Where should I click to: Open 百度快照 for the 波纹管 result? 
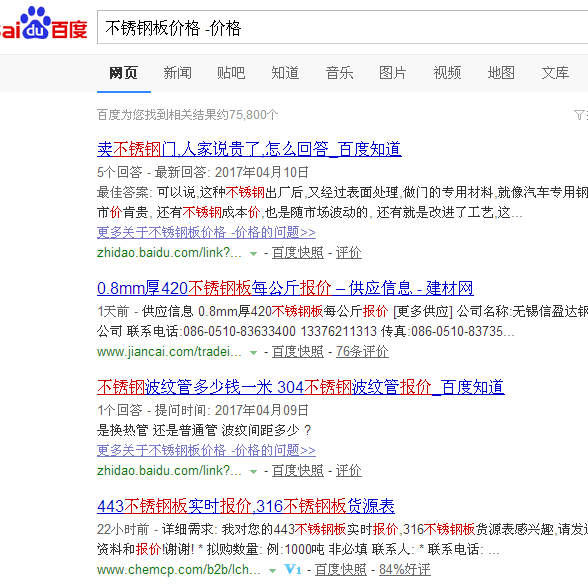[298, 471]
